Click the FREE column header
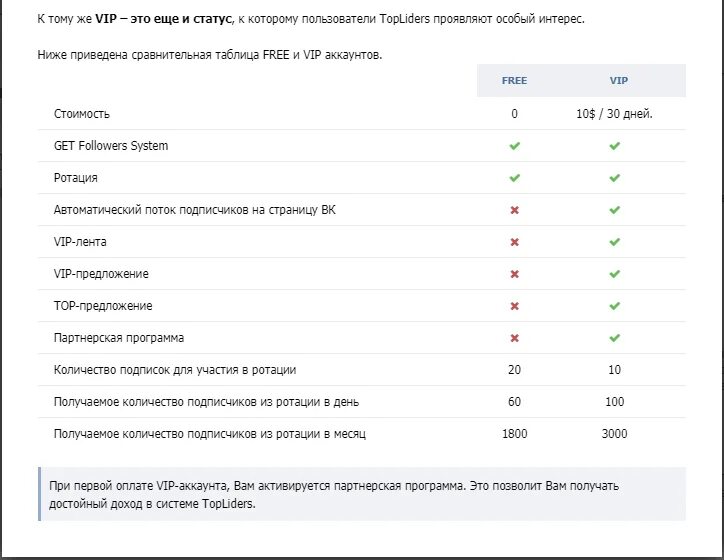This screenshot has height=560, width=724. click(x=514, y=80)
